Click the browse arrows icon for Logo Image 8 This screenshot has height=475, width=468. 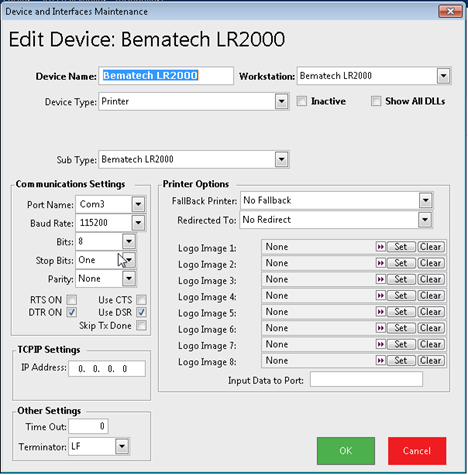click(380, 361)
